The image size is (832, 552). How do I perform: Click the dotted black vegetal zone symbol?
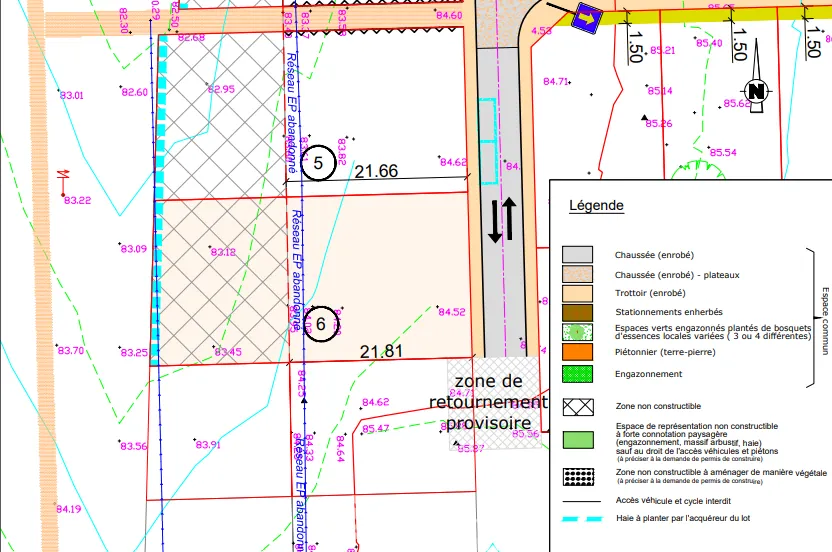click(x=578, y=476)
